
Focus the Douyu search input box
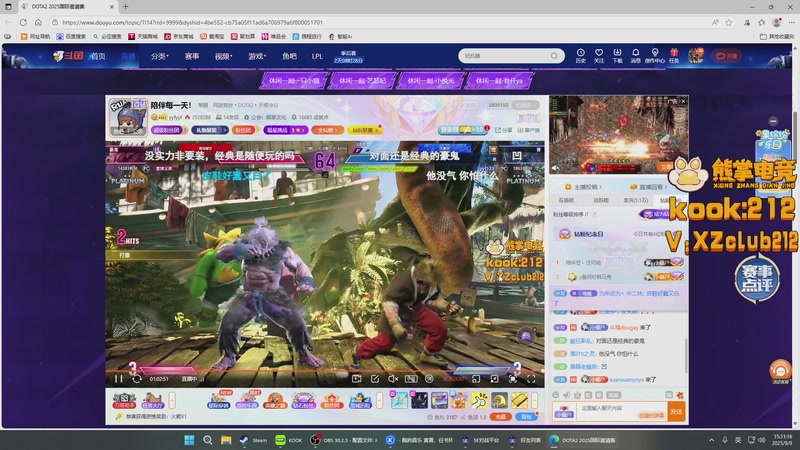[x=505, y=56]
